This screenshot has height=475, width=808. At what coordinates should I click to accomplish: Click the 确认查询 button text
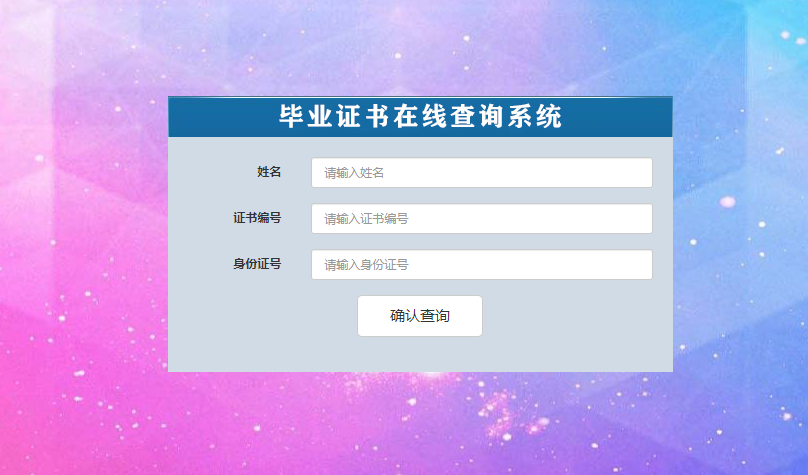coord(420,316)
